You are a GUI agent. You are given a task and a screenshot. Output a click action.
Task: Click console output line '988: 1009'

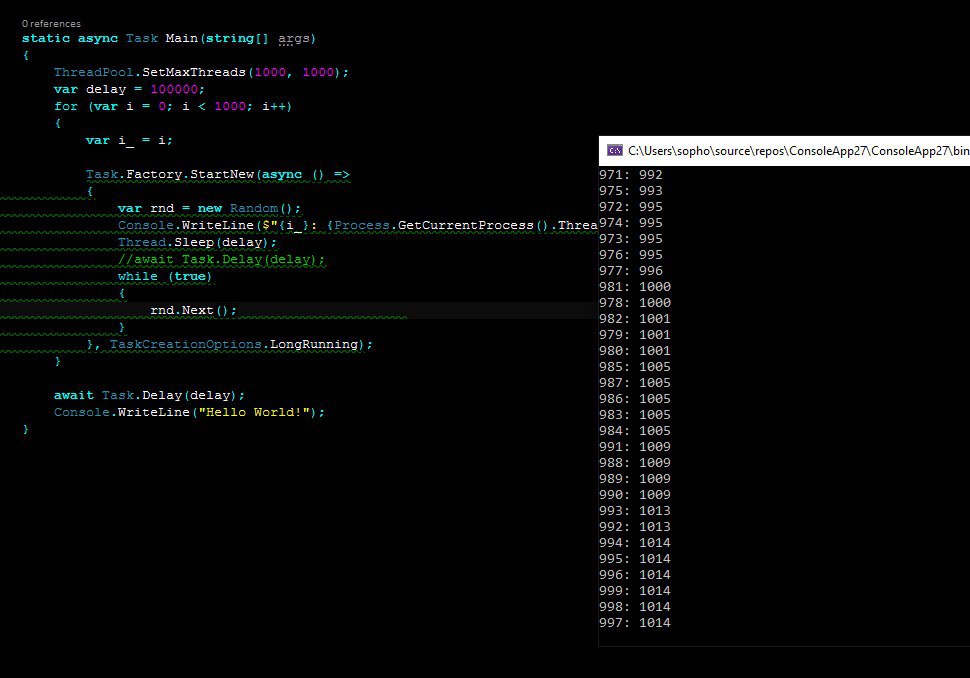point(635,463)
